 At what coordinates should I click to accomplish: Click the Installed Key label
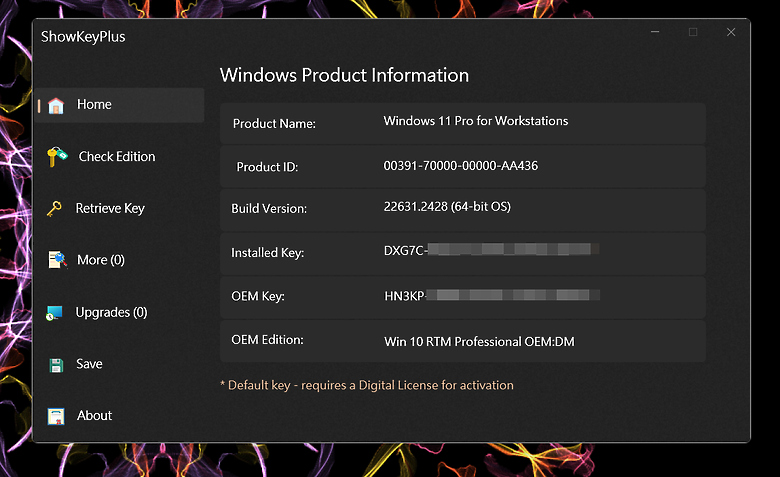coord(267,253)
